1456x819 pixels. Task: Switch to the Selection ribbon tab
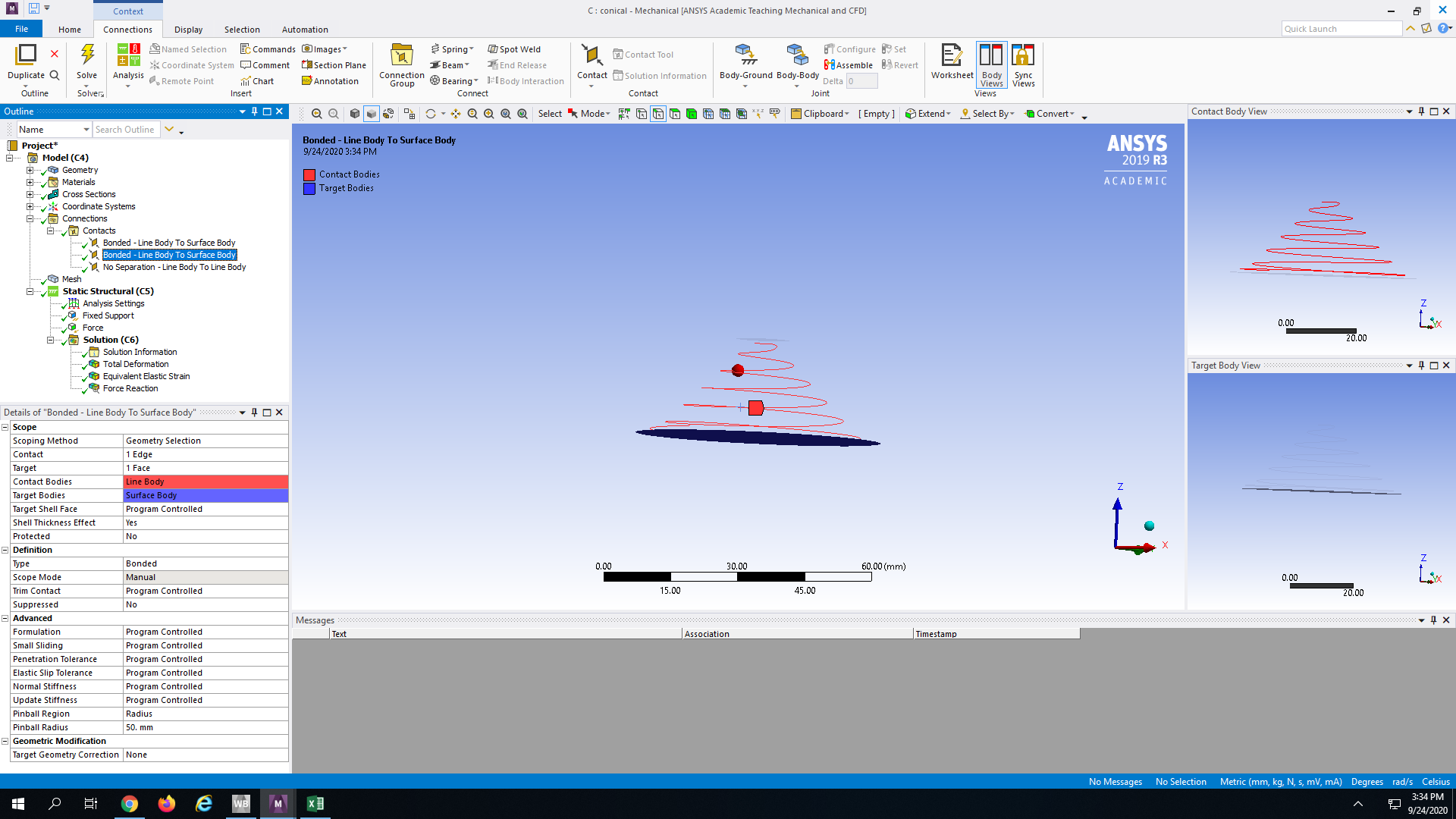(242, 30)
